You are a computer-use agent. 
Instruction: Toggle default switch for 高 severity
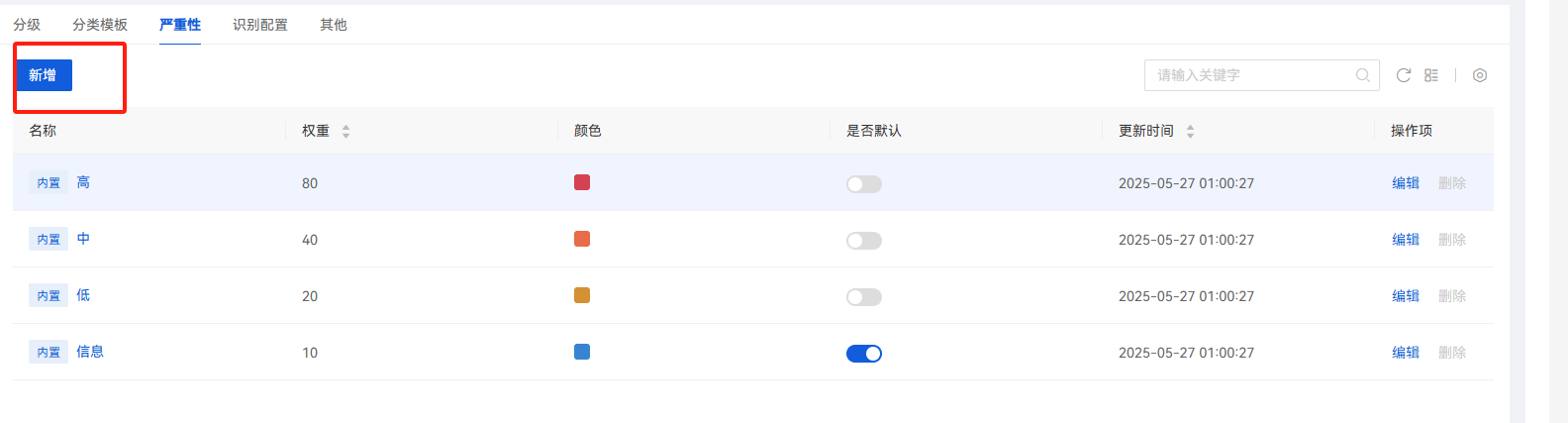[863, 184]
